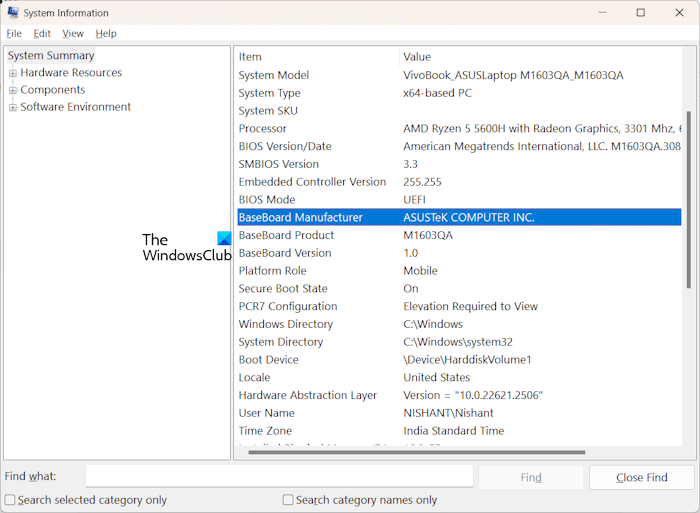Select the Windows Directory row
Image resolution: width=700 pixels, height=513 pixels.
pos(459,324)
